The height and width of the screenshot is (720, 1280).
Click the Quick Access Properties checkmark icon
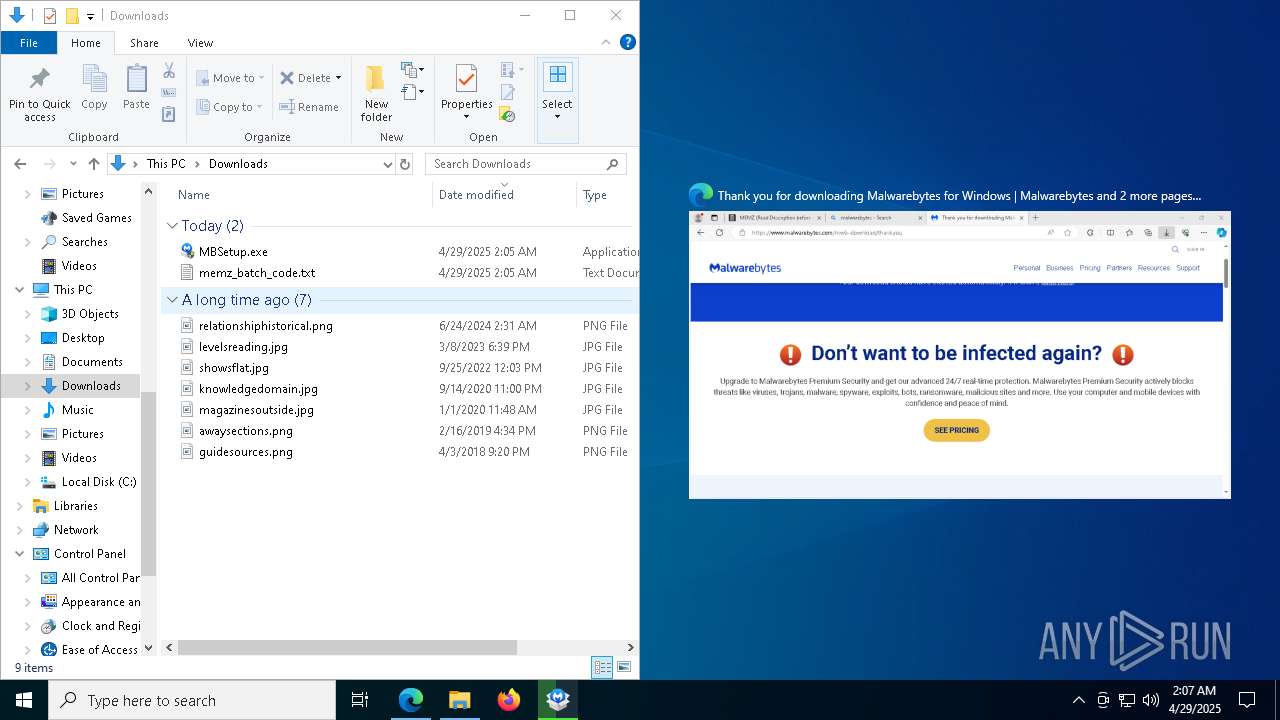pos(50,16)
